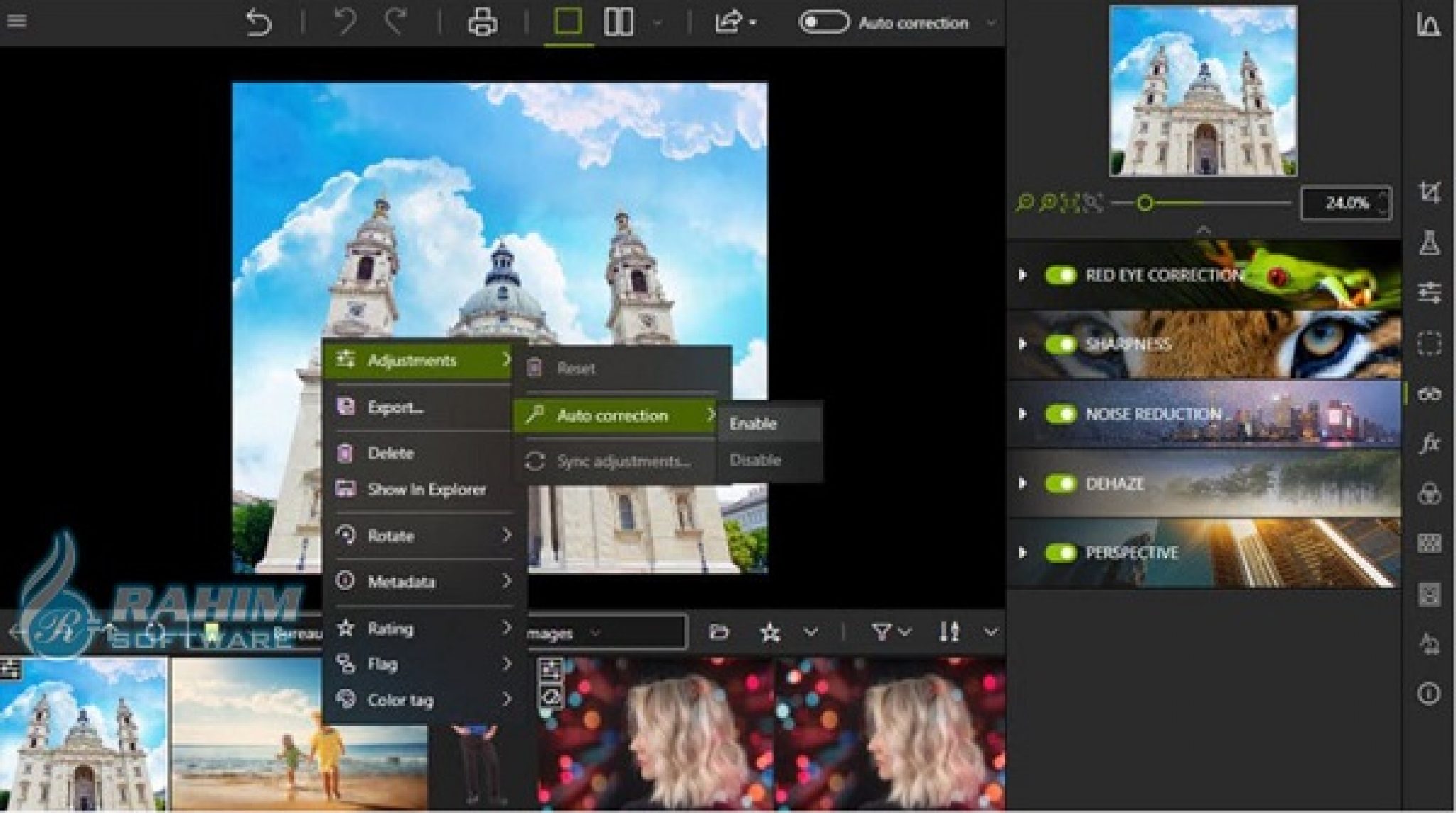The height and width of the screenshot is (813, 1456).
Task: Choose Enable under Auto correction submenu
Action: click(756, 423)
